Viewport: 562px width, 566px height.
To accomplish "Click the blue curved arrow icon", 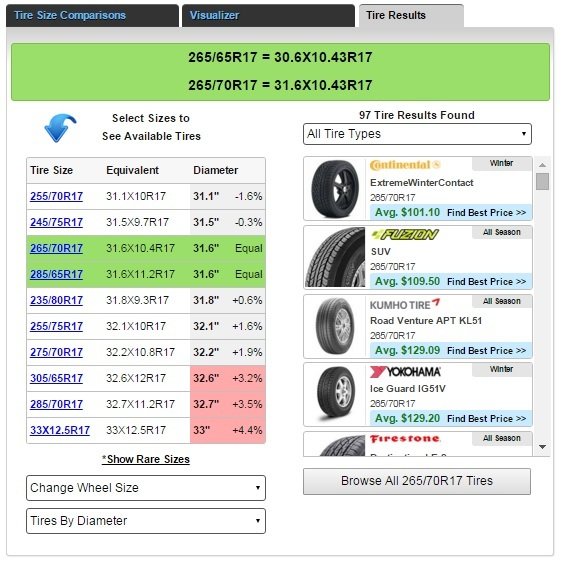I will coord(60,128).
